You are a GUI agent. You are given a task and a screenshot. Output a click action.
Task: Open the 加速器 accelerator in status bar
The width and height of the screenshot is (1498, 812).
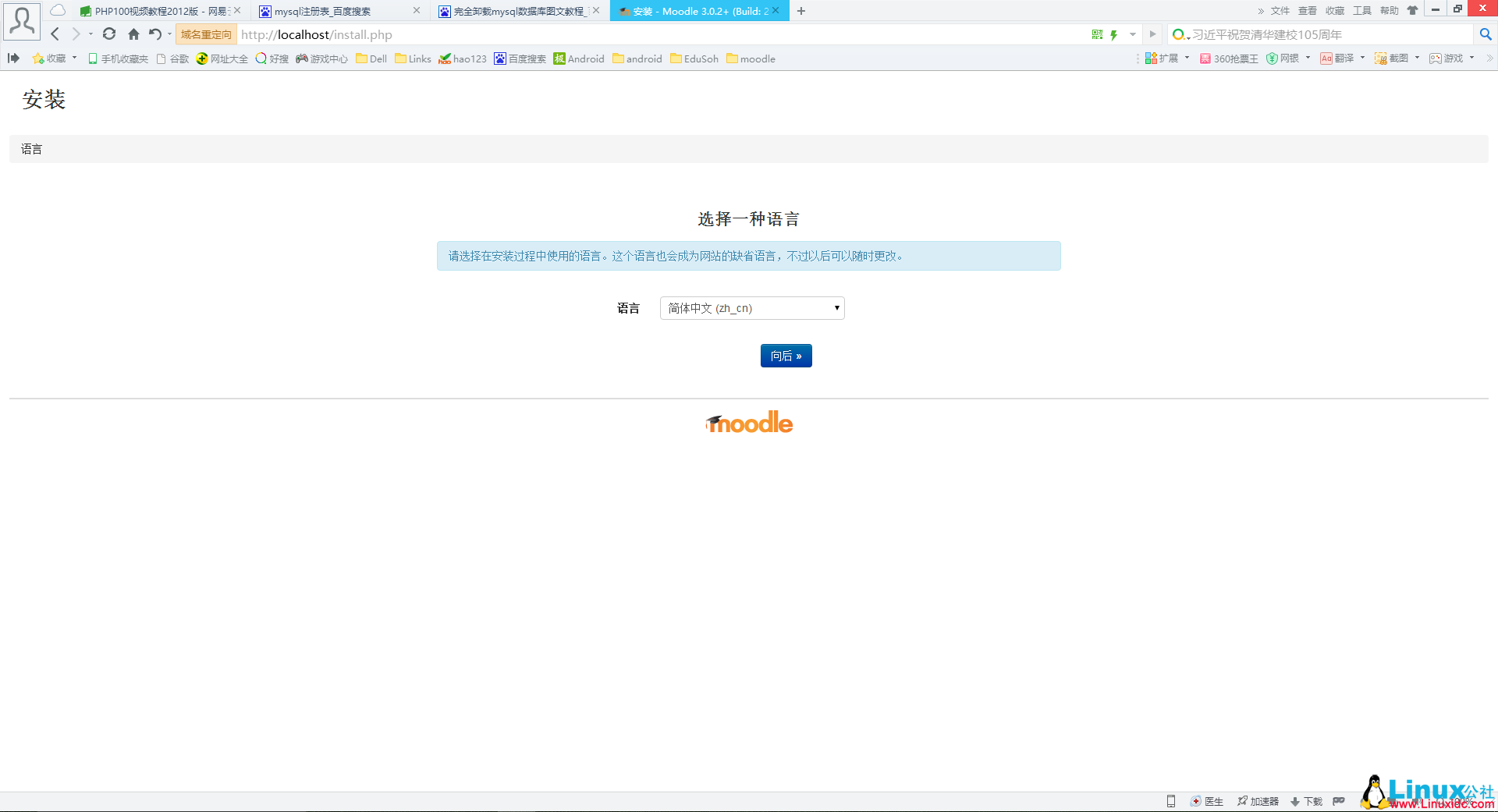[x=1257, y=801]
